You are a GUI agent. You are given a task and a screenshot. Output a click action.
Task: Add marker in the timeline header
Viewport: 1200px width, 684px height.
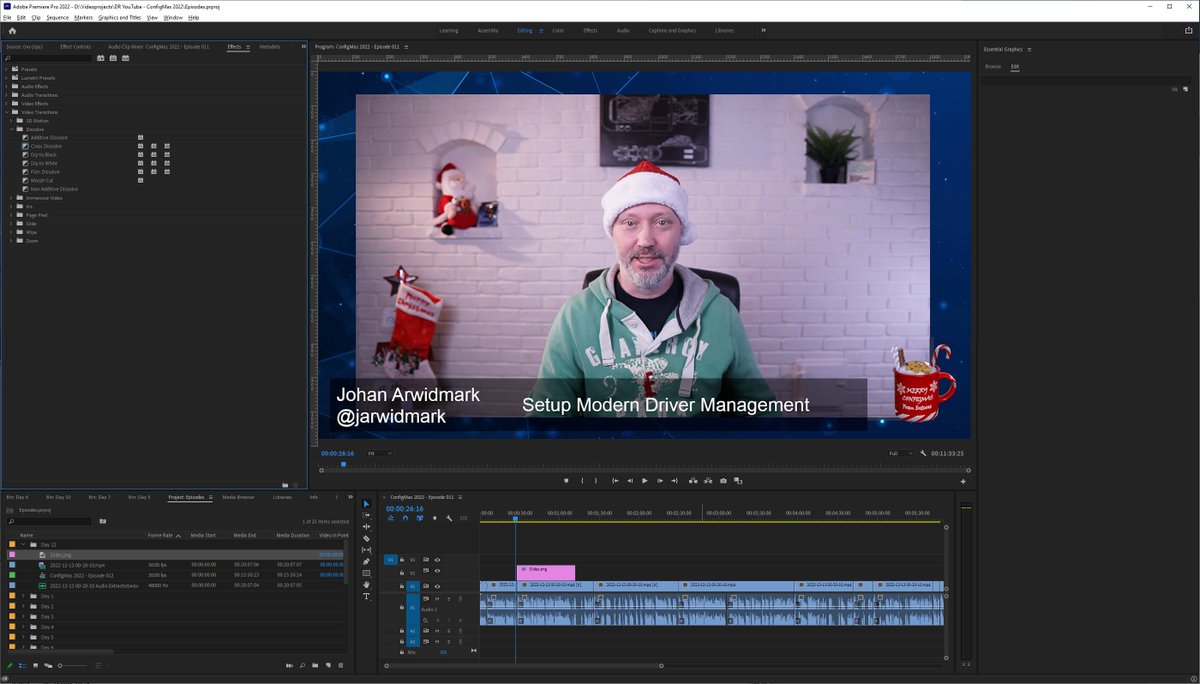tap(435, 518)
